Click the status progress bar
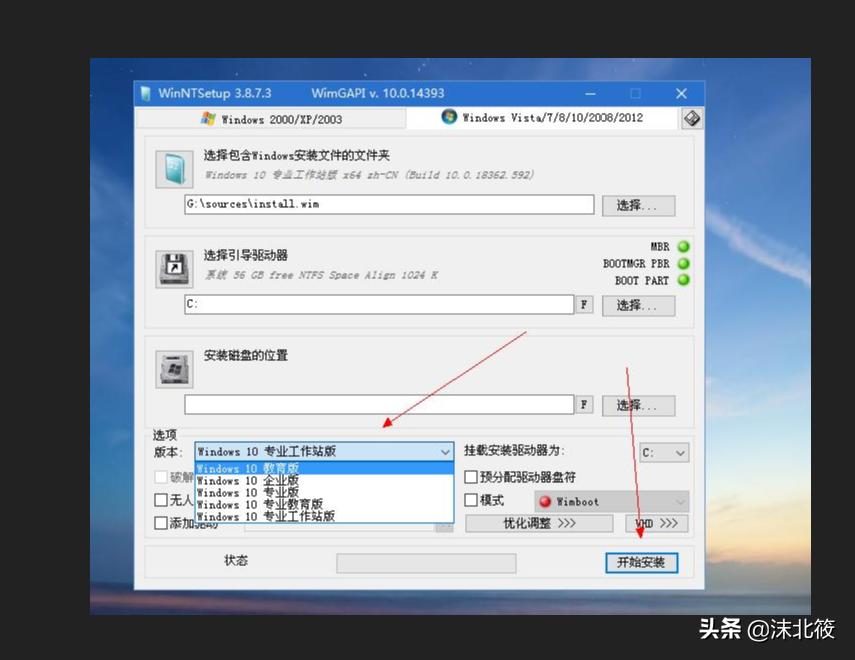The height and width of the screenshot is (660, 855). pyautogui.click(x=426, y=562)
